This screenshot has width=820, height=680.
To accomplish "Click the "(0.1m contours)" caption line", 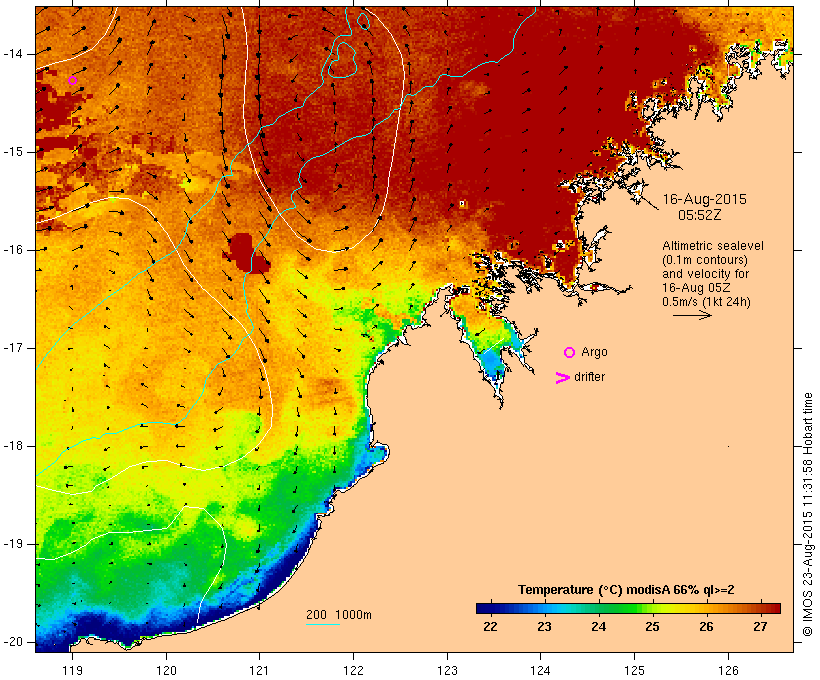I will coord(705,260).
